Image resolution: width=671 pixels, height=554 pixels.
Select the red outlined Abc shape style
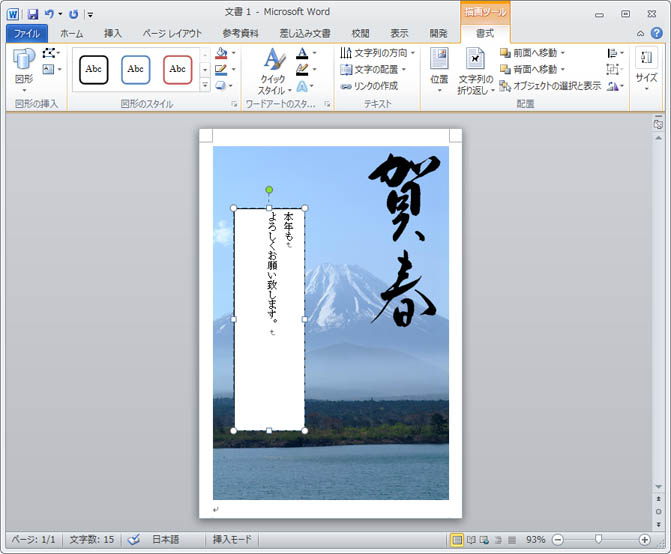177,69
